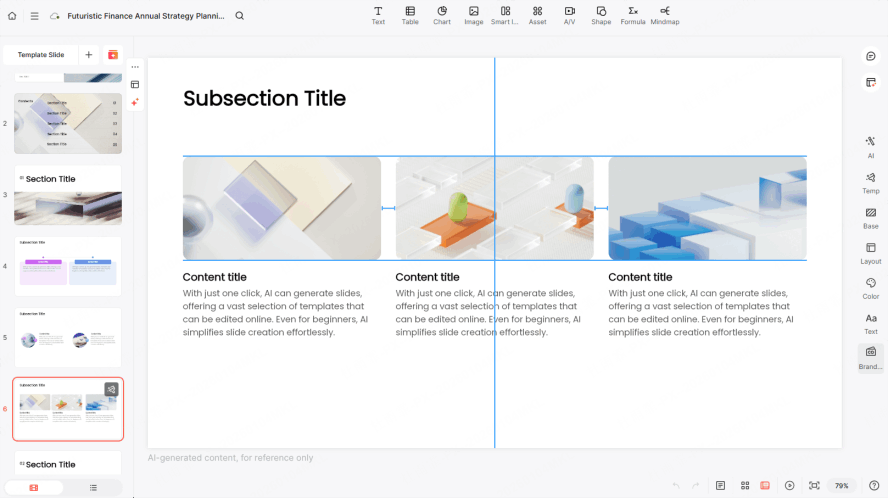The image size is (888, 498).
Task: Select the Template Slide tab
Action: pos(40,55)
